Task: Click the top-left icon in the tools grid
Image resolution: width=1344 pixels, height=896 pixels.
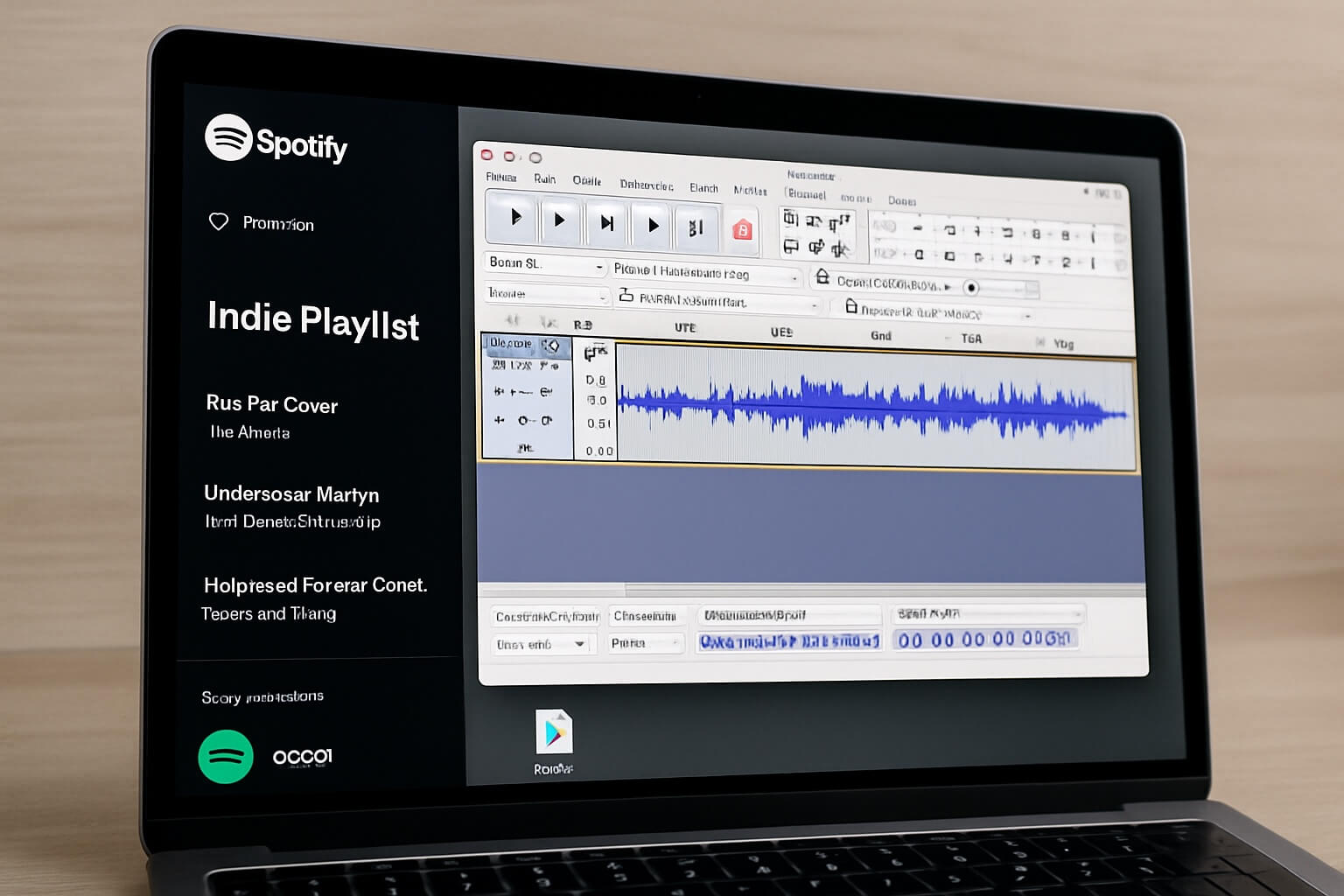Action: pyautogui.click(x=791, y=219)
